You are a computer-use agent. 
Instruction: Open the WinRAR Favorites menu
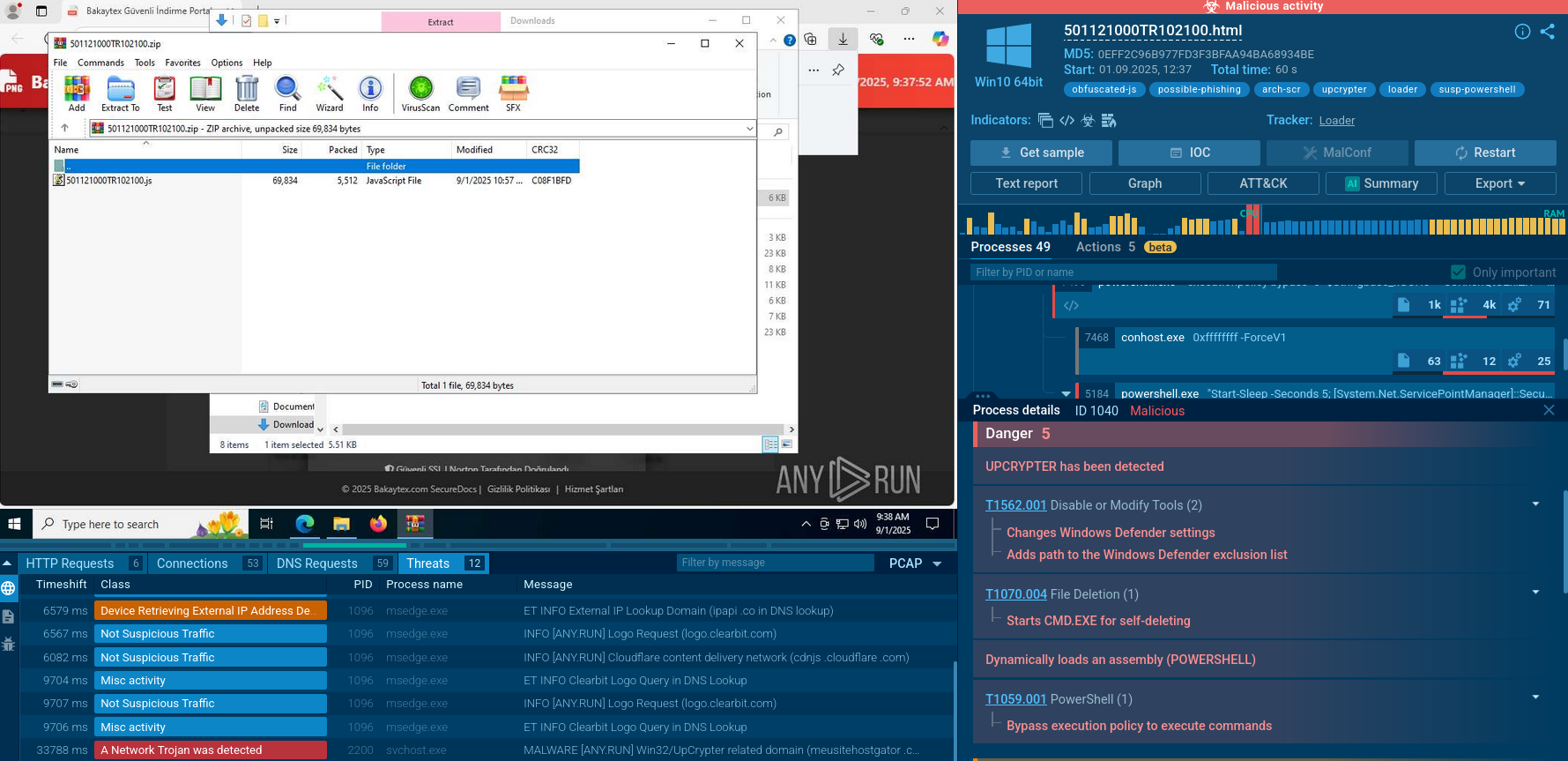182,63
